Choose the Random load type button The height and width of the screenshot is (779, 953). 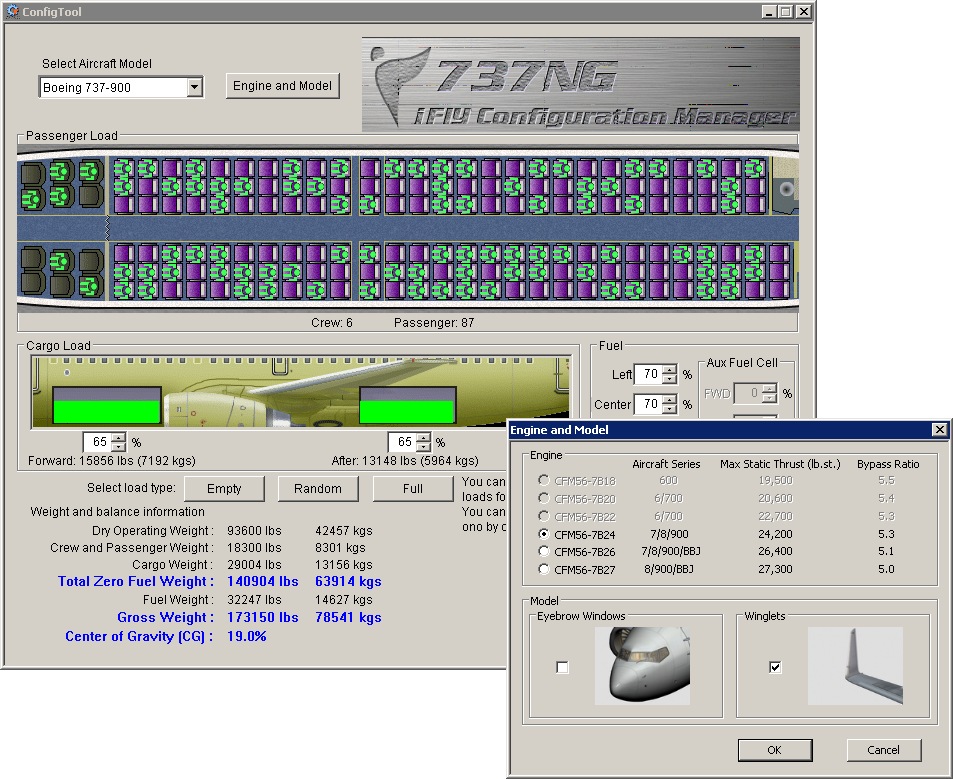(318, 489)
